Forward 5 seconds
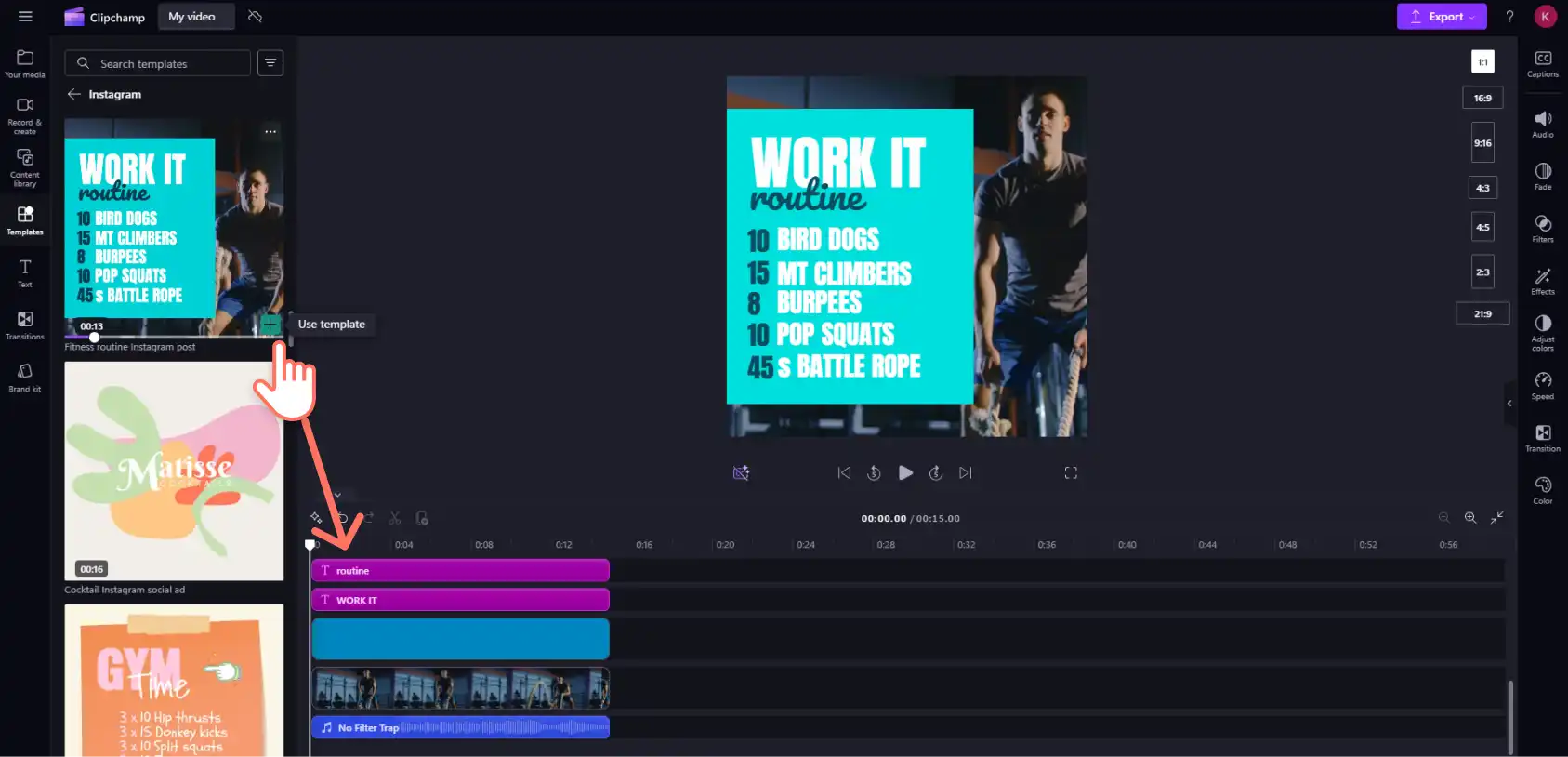Image resolution: width=1568 pixels, height=757 pixels. (936, 473)
